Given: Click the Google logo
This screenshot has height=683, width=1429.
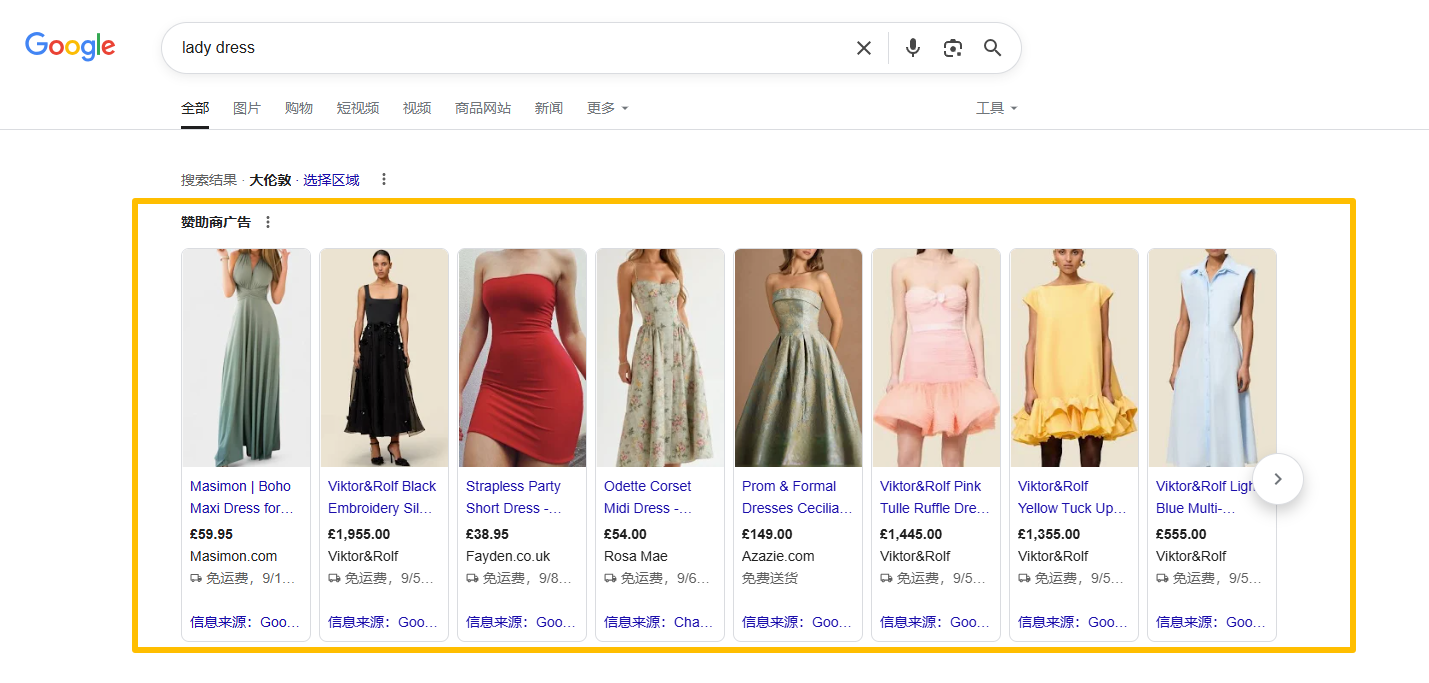Looking at the screenshot, I should pyautogui.click(x=69, y=46).
